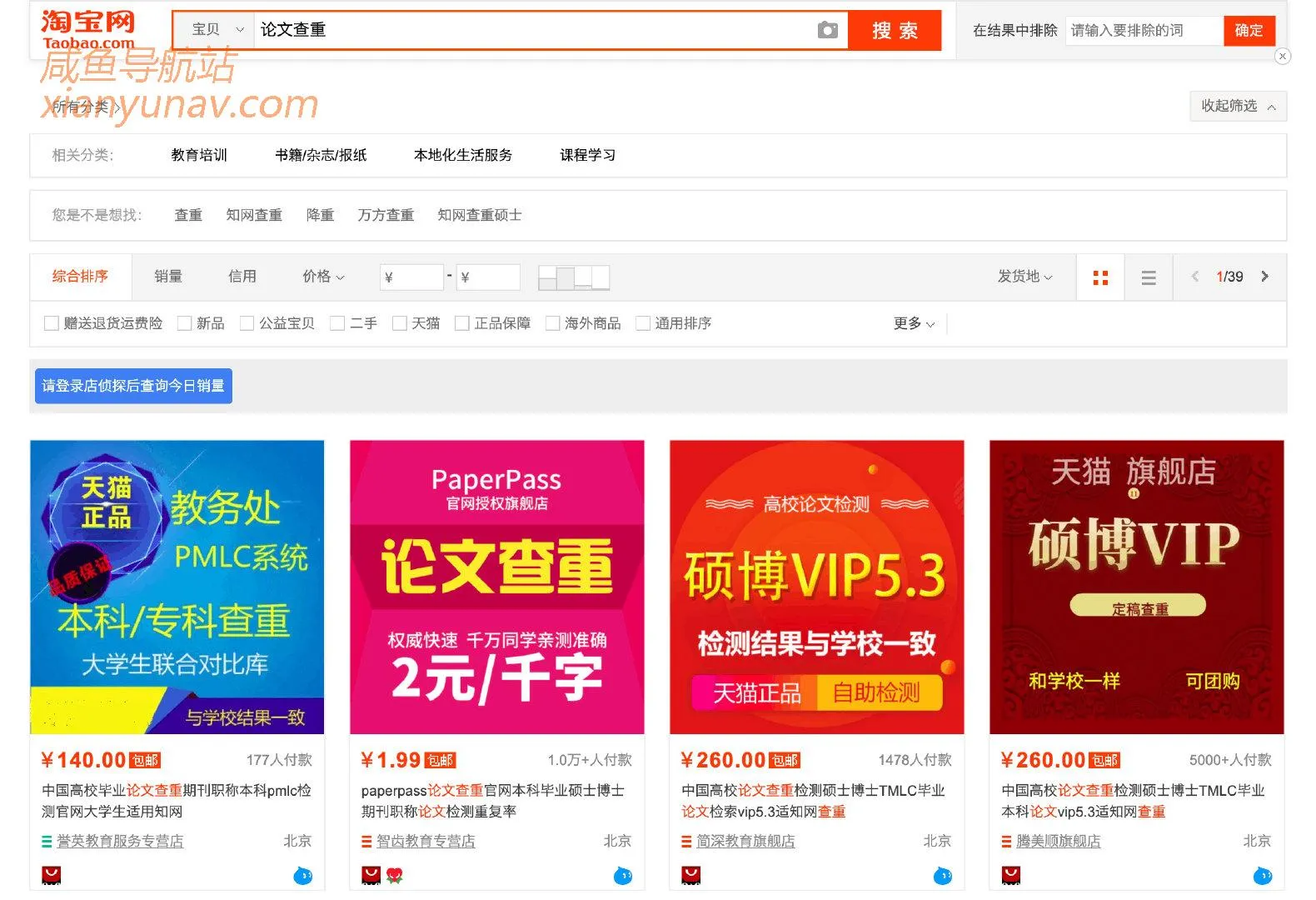The image size is (1316, 900).
Task: Click Wangwang chat icon for 腾美顺旗舰店 item
Action: pos(1262,875)
